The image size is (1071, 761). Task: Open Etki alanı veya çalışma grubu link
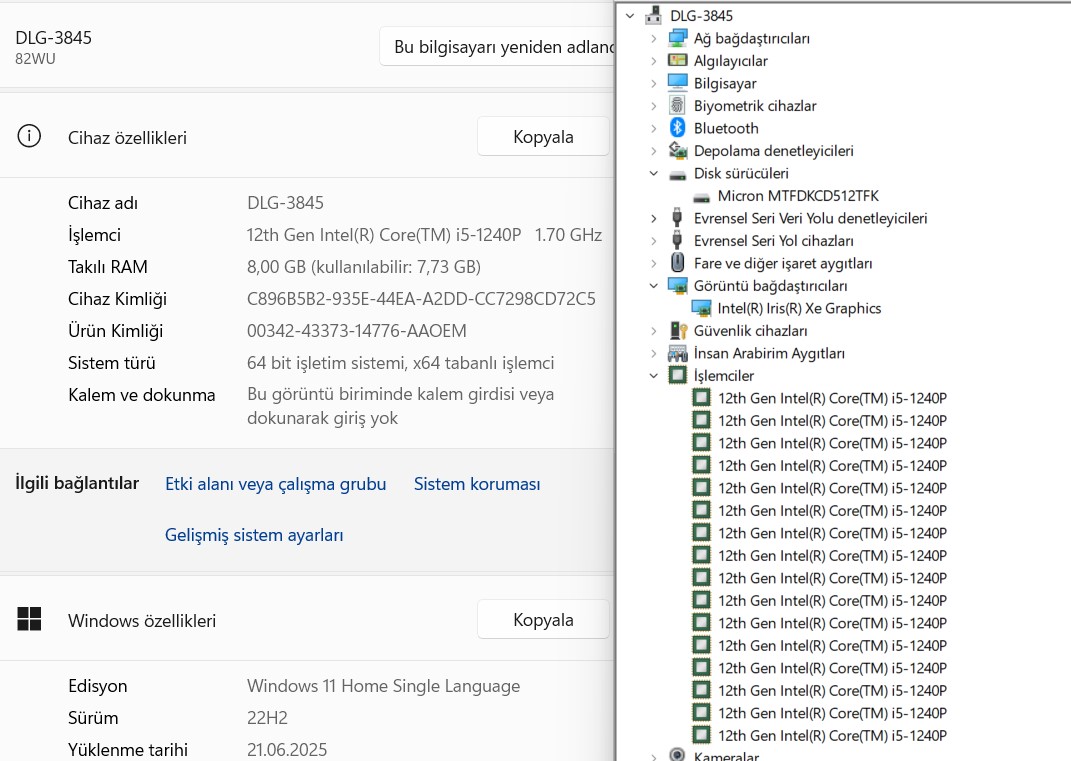(x=275, y=484)
